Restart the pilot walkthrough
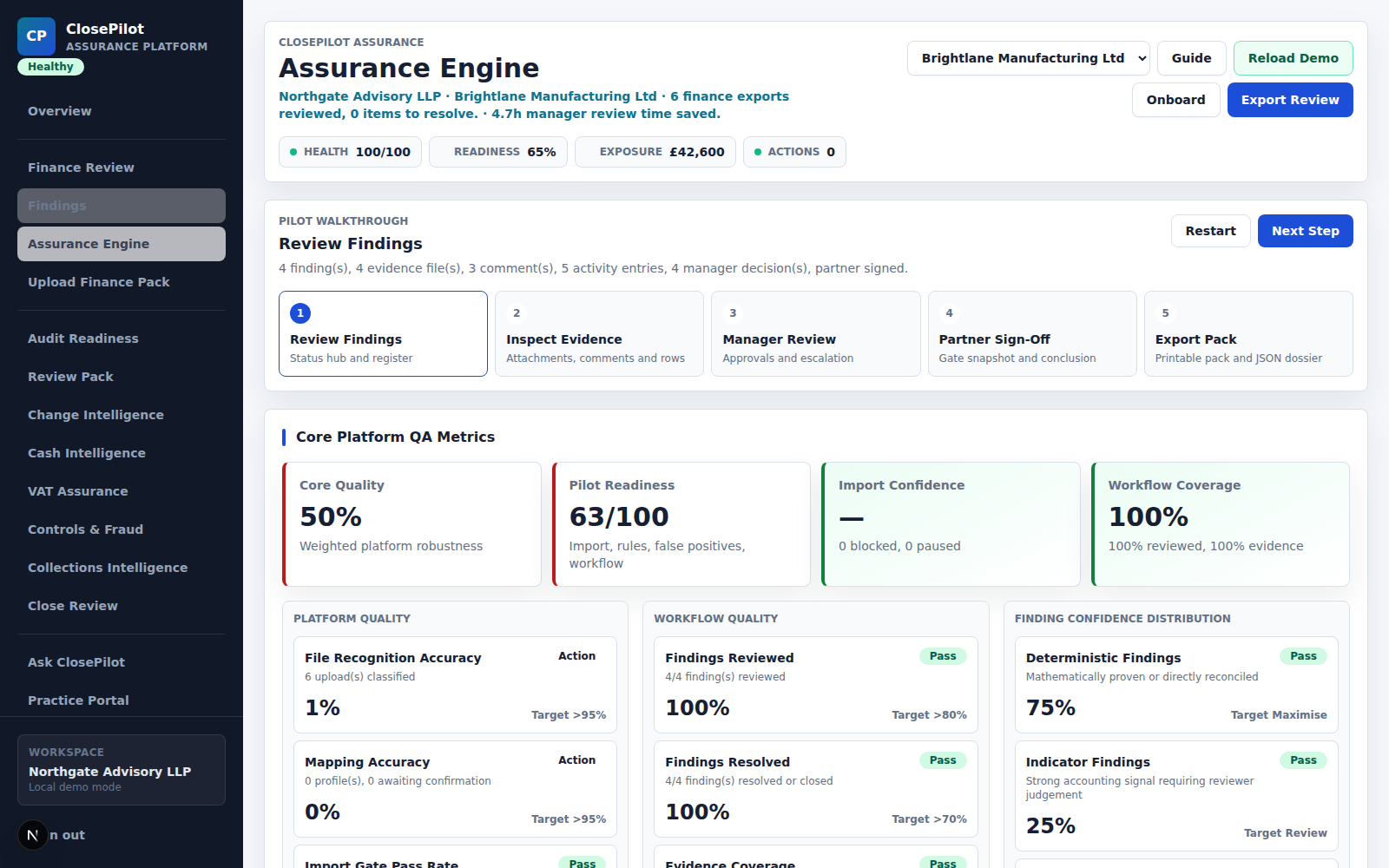This screenshot has height=868, width=1389. pos(1210,231)
